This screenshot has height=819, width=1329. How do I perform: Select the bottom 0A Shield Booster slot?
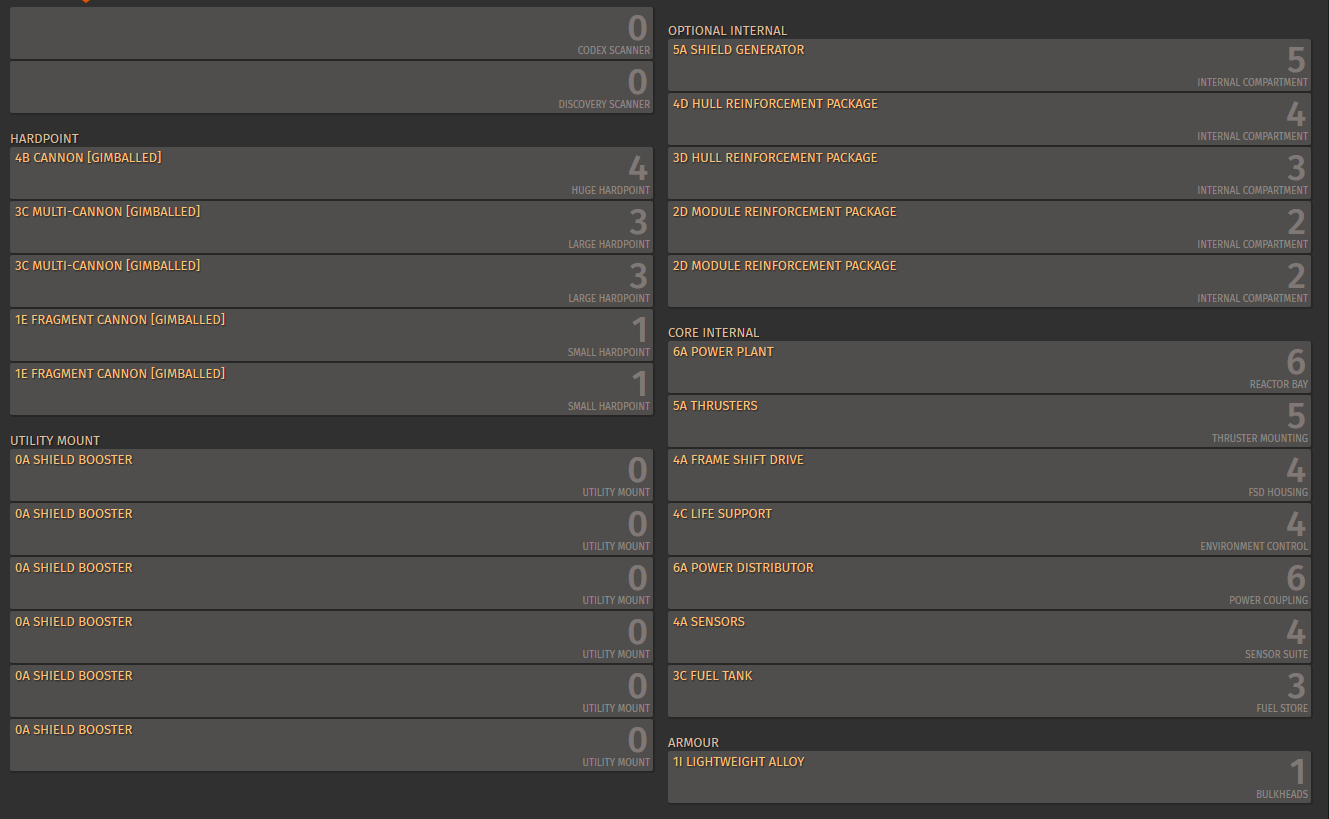point(331,745)
